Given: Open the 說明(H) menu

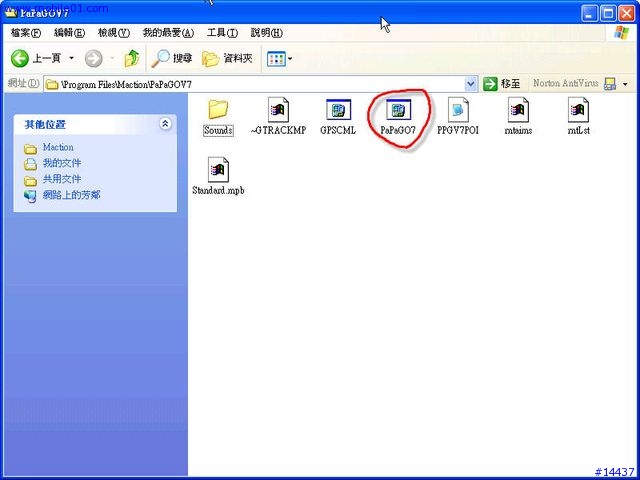Looking at the screenshot, I should coord(267,33).
